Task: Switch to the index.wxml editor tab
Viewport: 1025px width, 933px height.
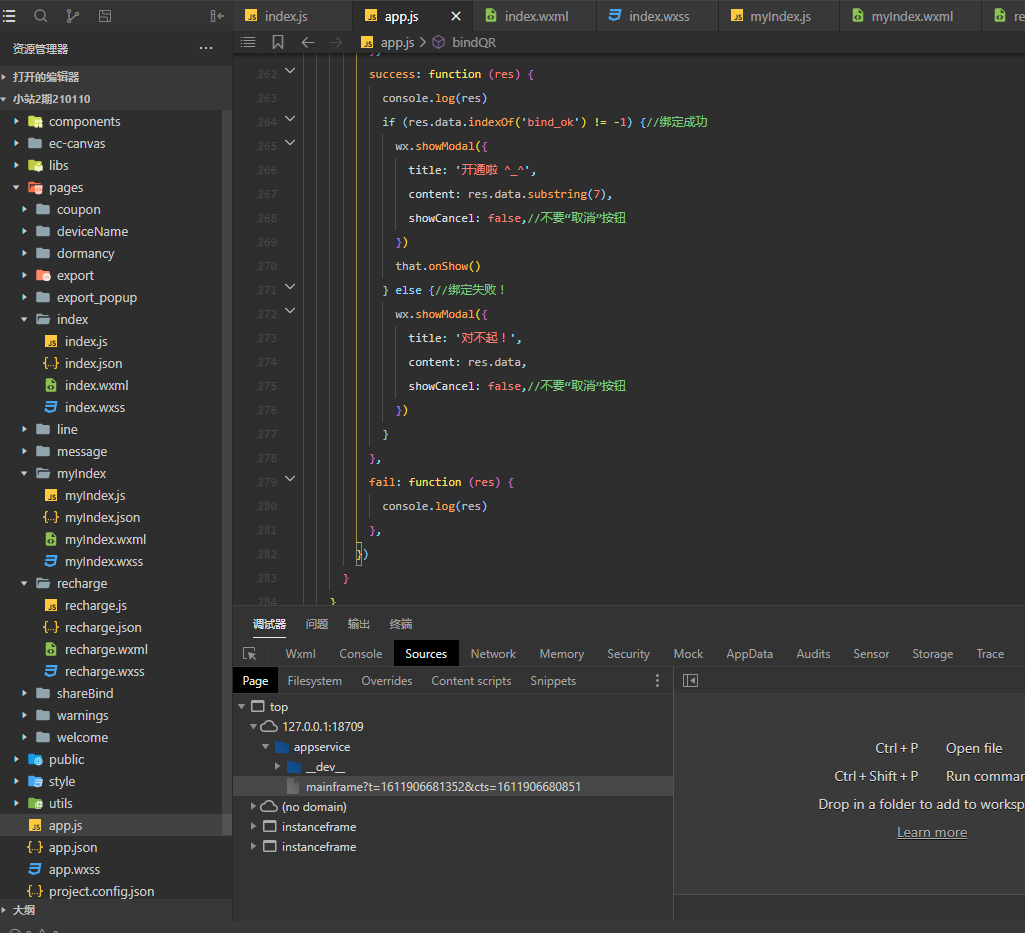Action: (535, 16)
